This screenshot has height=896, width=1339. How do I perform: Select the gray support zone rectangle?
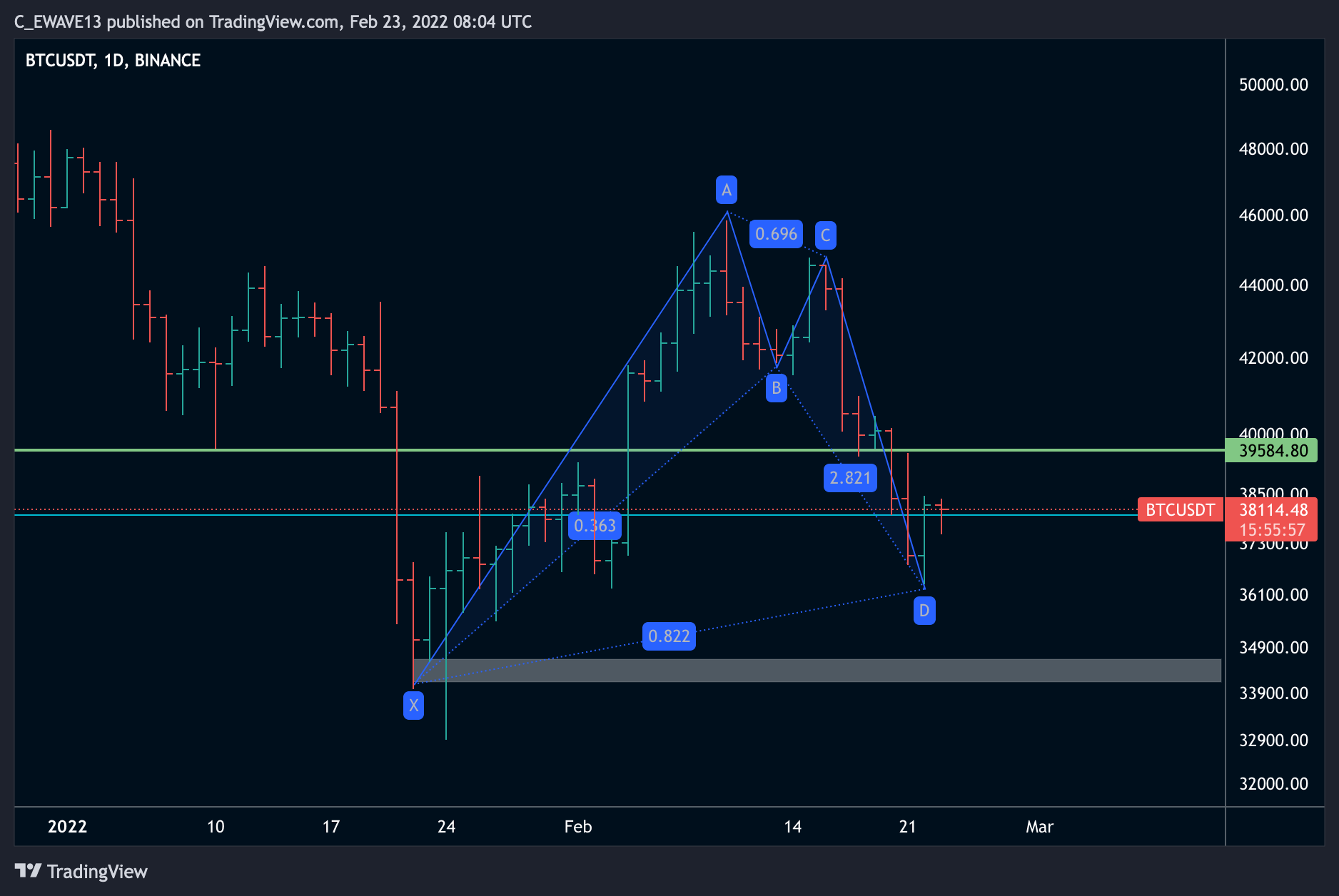tap(817, 671)
